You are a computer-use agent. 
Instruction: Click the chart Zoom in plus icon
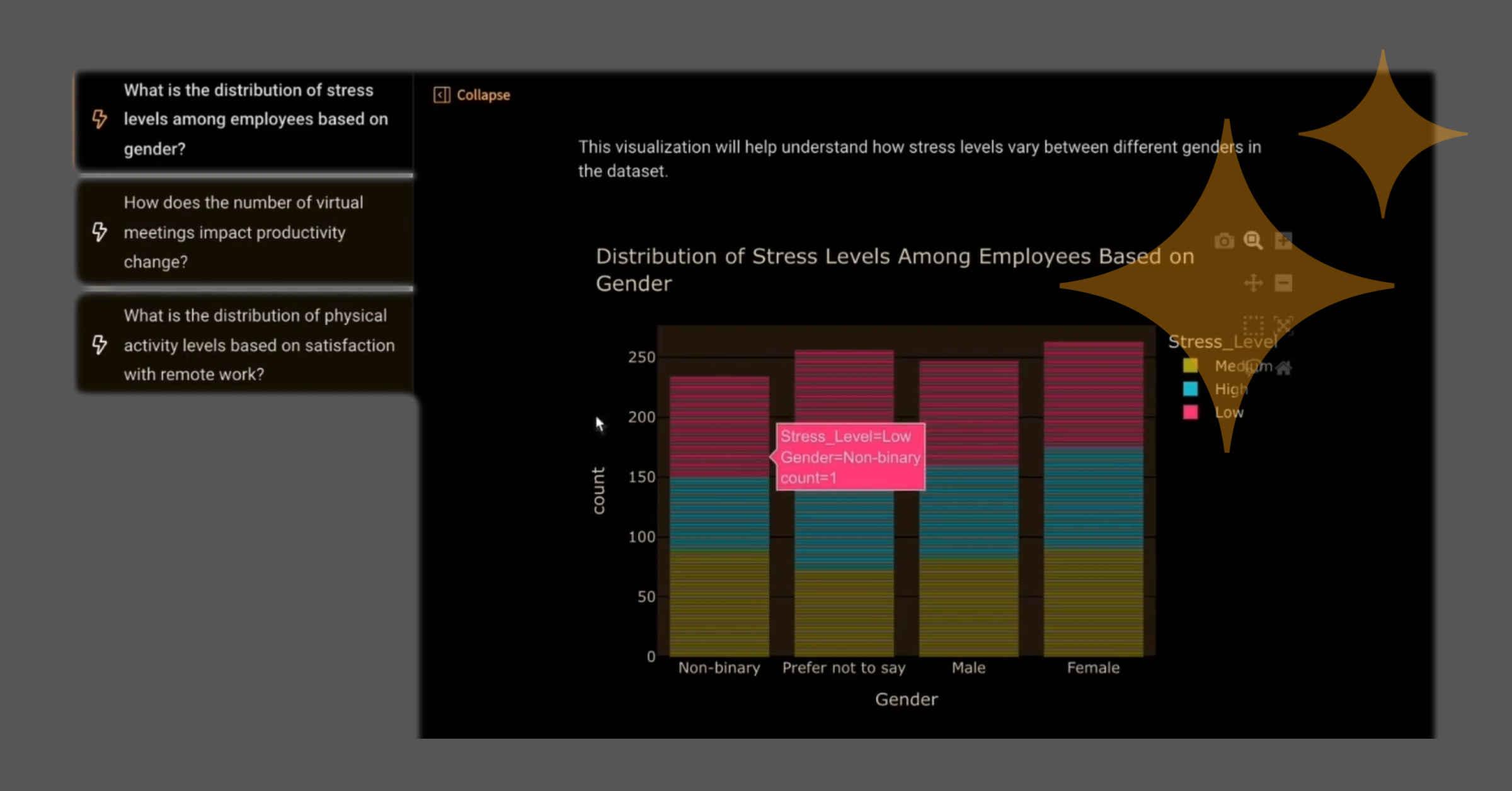coord(1283,241)
